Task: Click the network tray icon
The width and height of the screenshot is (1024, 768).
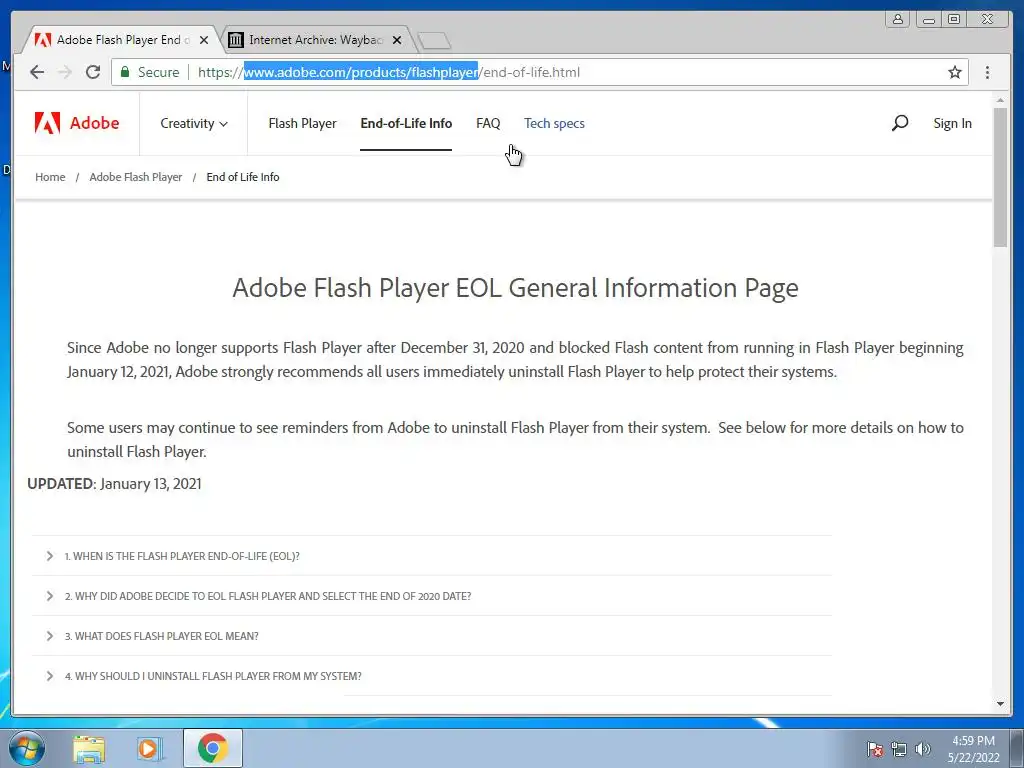Action: coord(899,749)
